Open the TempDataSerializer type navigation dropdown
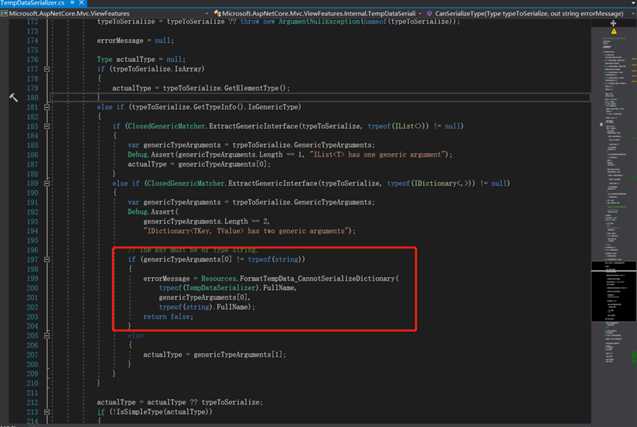The width and height of the screenshot is (637, 427). click(x=318, y=13)
